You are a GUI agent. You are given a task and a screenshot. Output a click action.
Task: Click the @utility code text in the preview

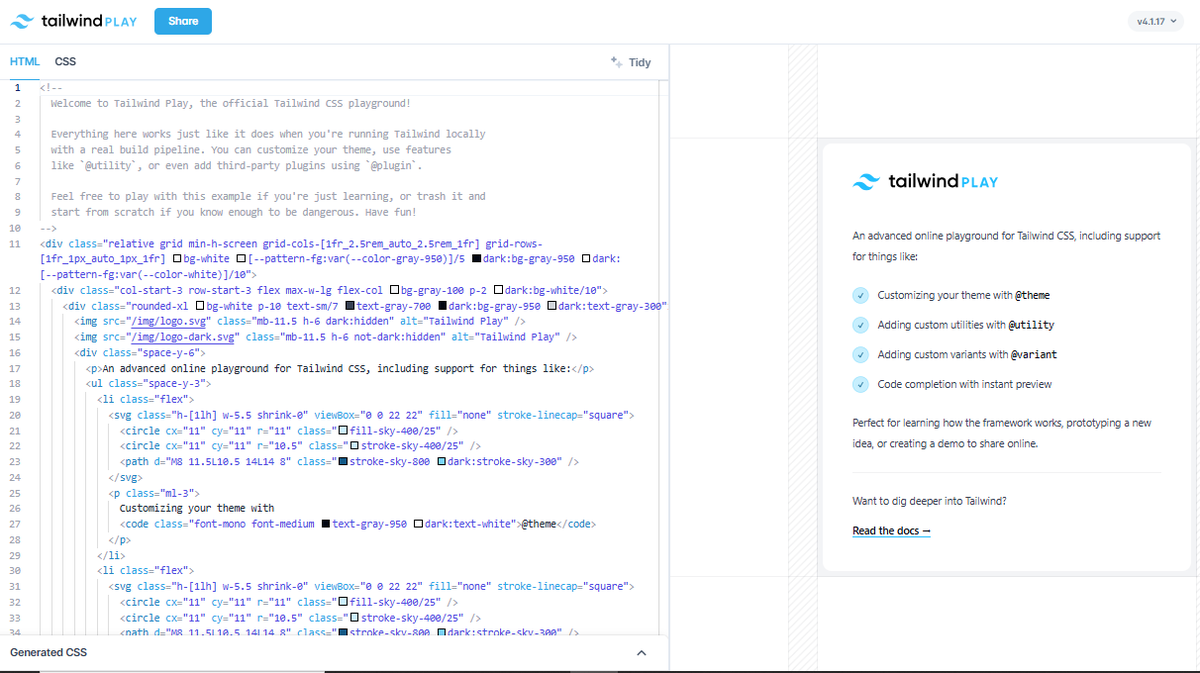[x=1030, y=325]
